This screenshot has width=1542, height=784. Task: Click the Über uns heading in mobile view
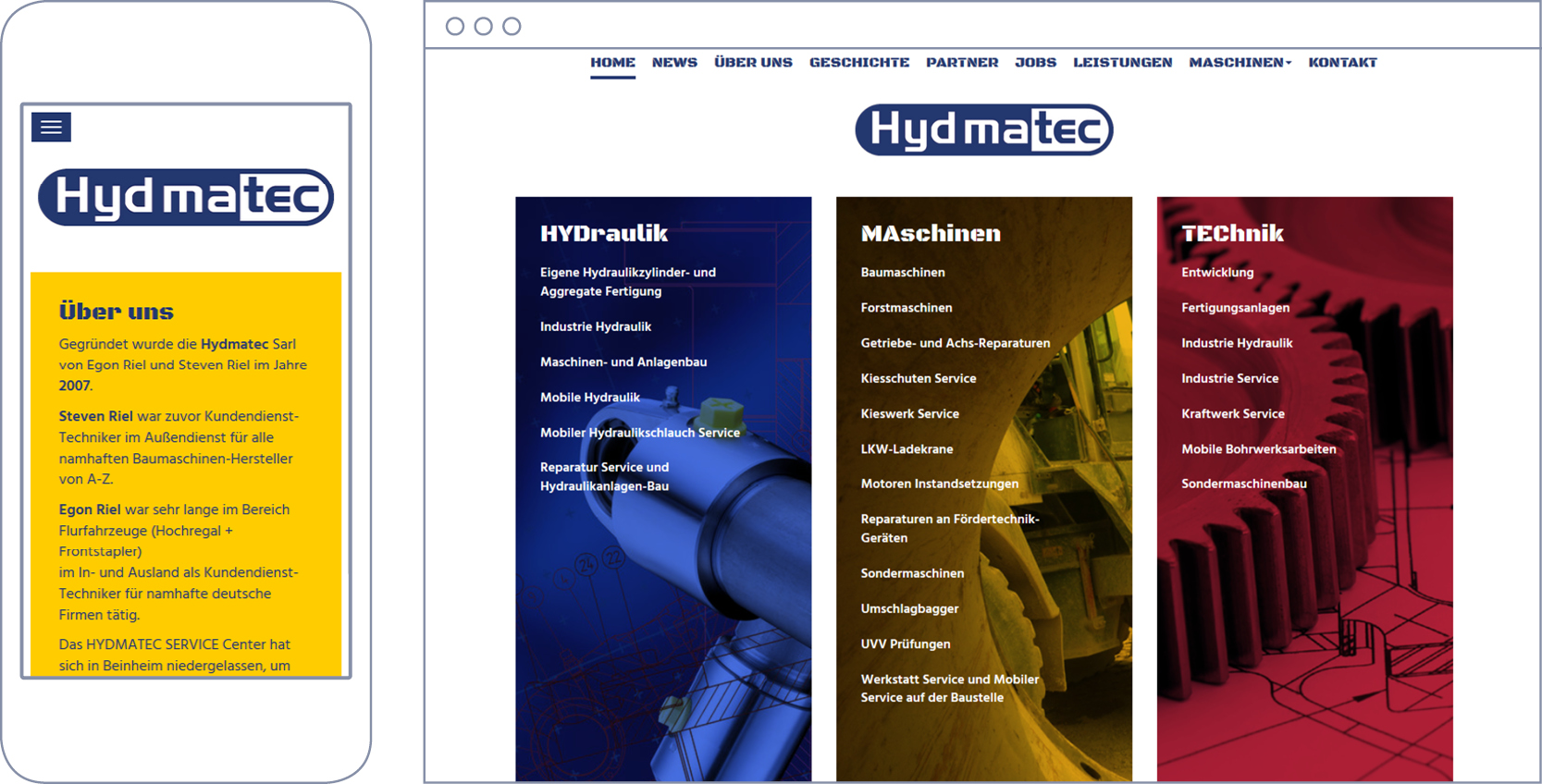click(117, 312)
